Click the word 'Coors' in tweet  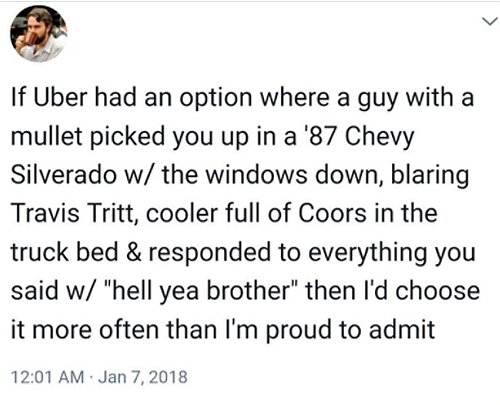(x=332, y=213)
